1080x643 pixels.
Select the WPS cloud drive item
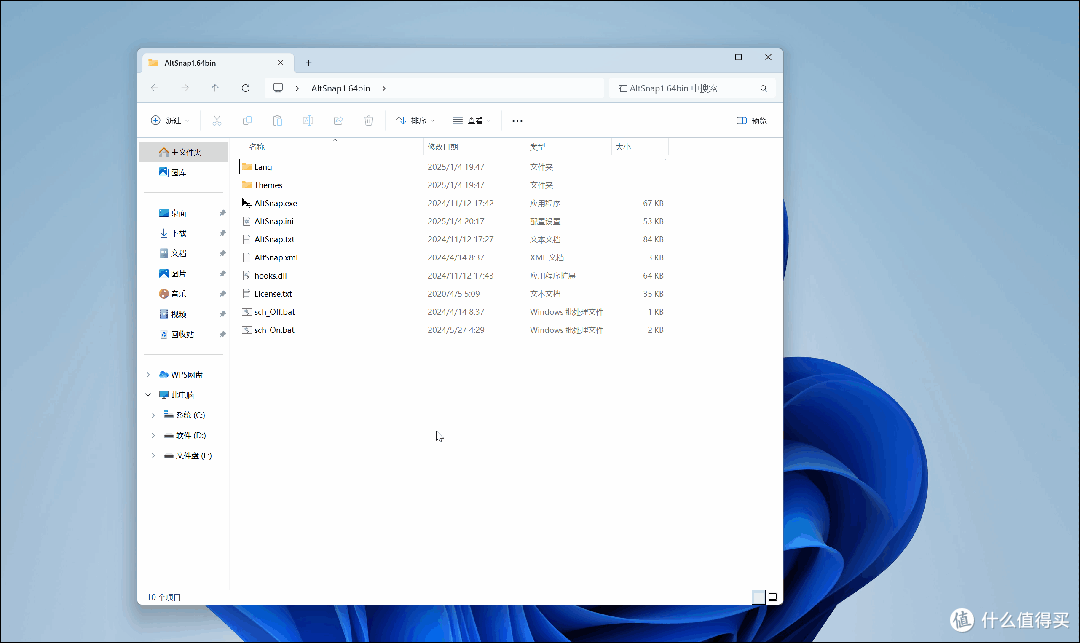(183, 375)
